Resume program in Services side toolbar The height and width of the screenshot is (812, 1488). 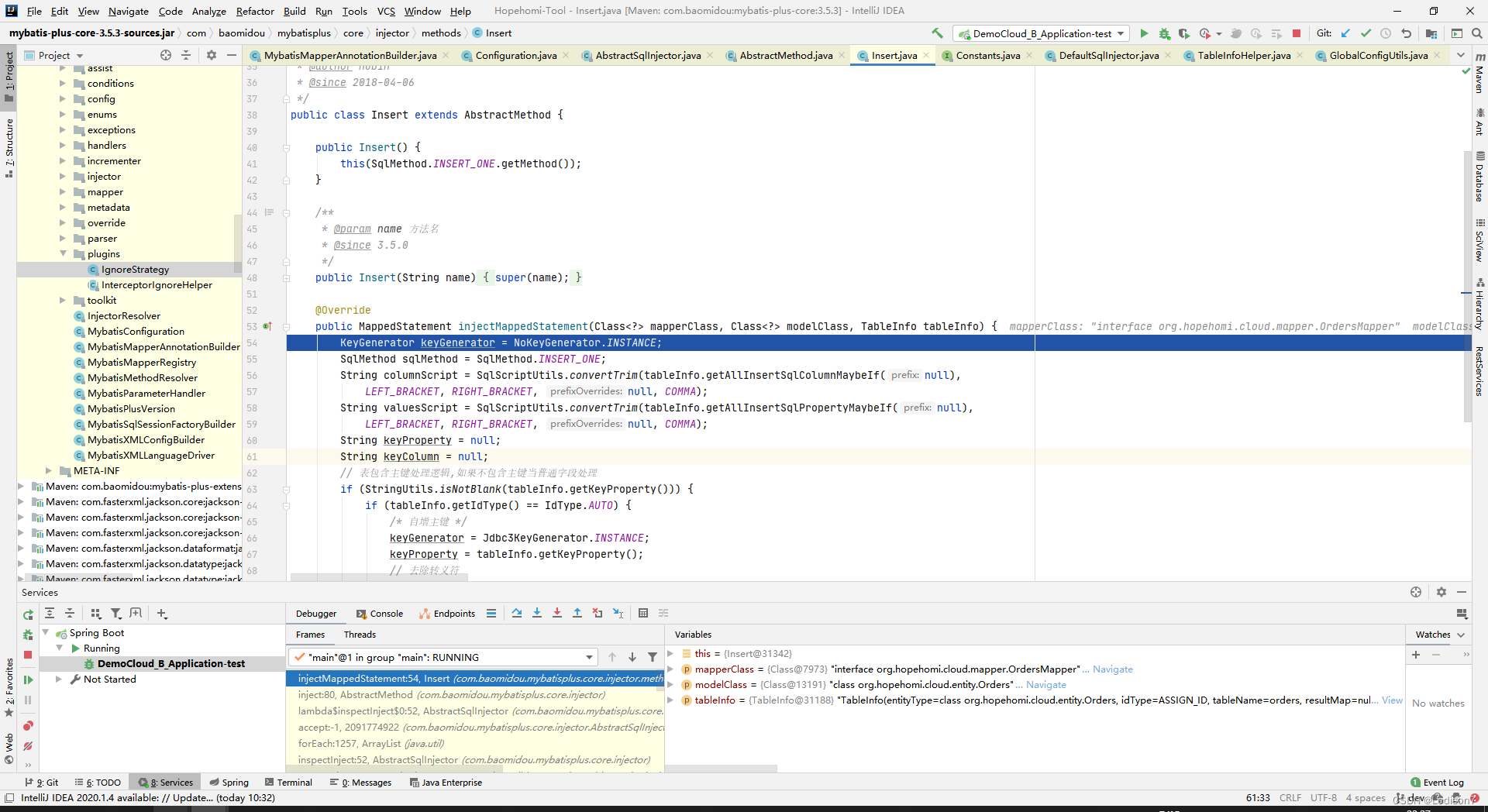click(x=28, y=680)
